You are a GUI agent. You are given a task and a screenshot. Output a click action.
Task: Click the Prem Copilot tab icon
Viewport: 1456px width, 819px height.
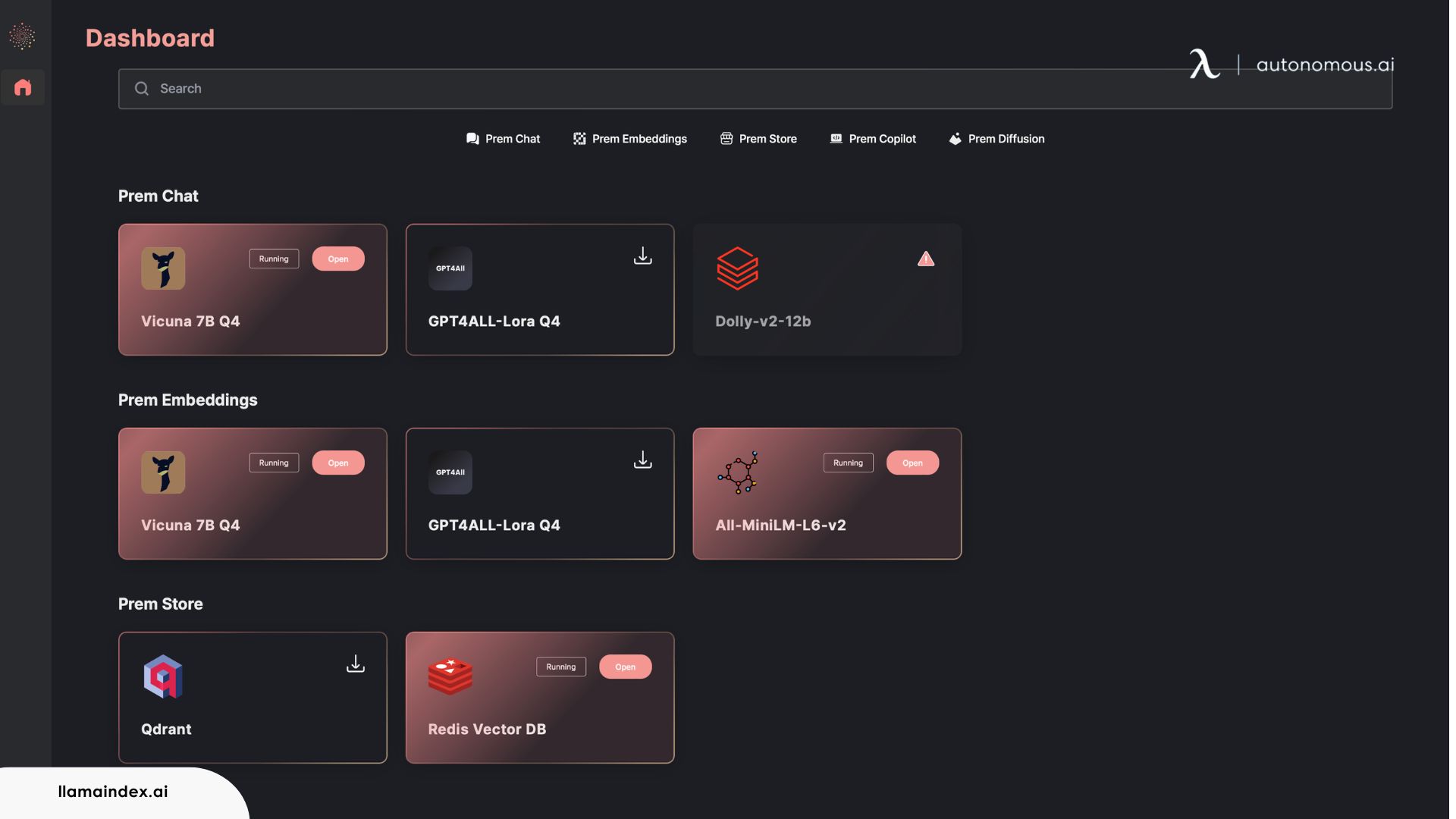point(836,139)
